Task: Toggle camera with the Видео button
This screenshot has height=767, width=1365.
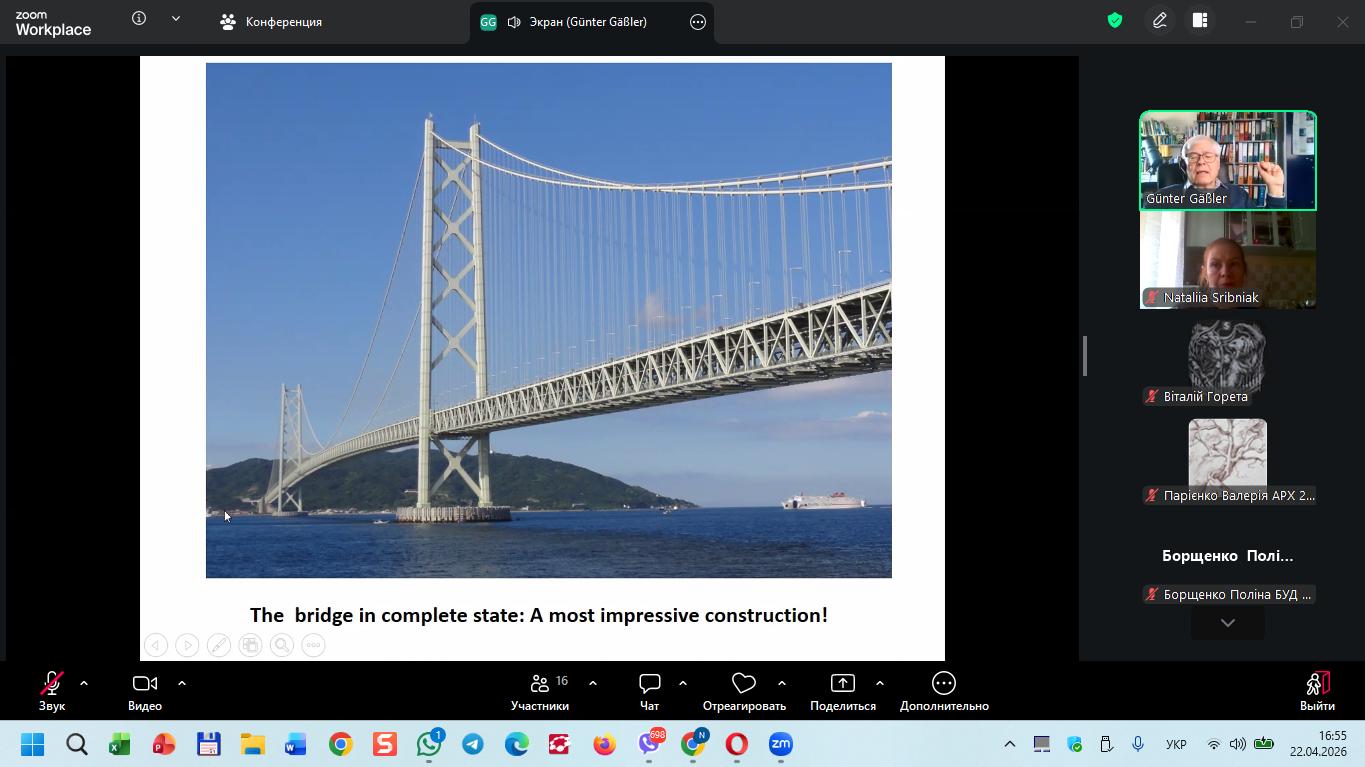Action: point(145,691)
